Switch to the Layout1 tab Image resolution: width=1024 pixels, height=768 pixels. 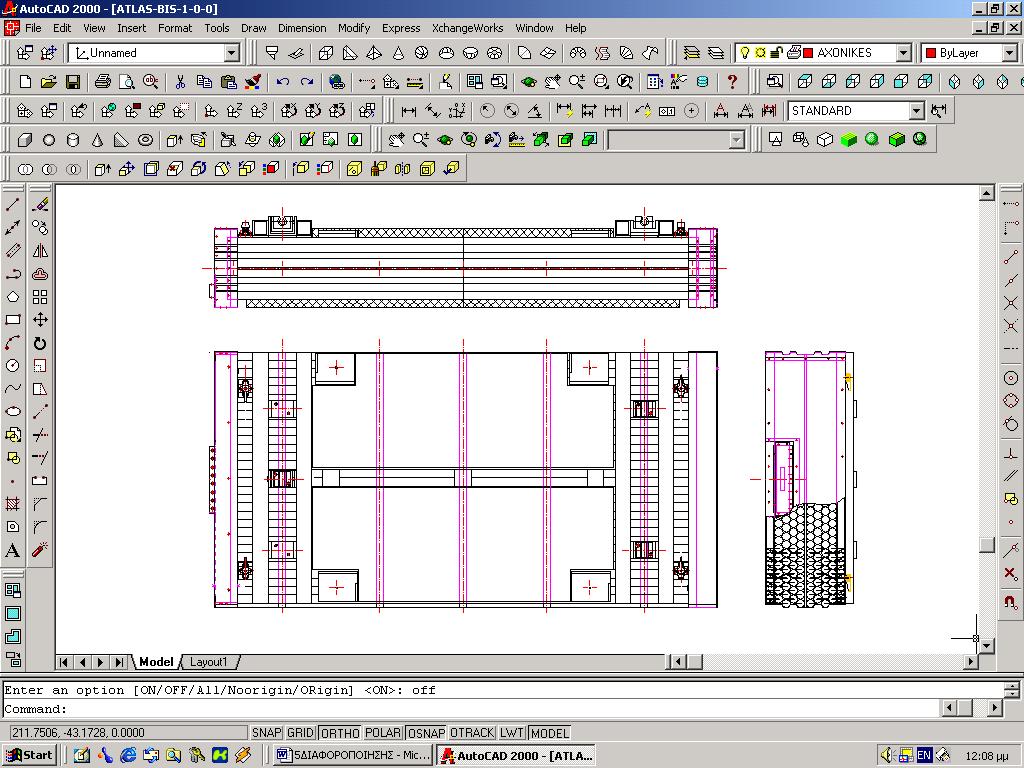click(209, 662)
